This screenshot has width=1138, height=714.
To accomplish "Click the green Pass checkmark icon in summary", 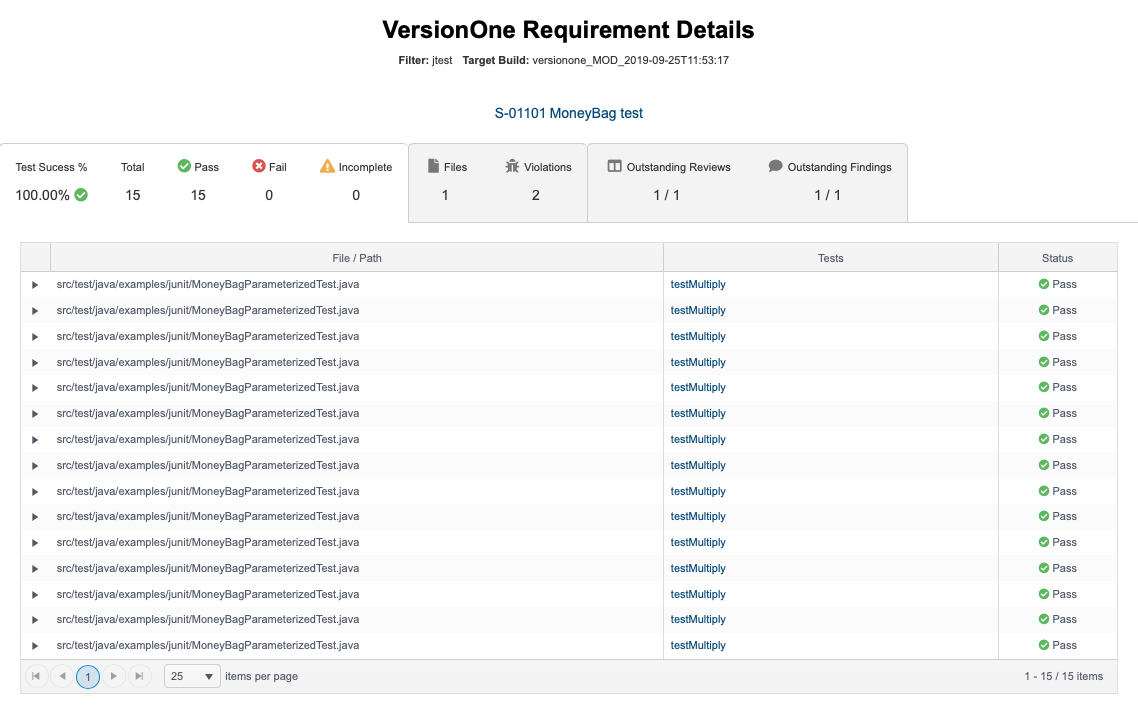I will (184, 166).
